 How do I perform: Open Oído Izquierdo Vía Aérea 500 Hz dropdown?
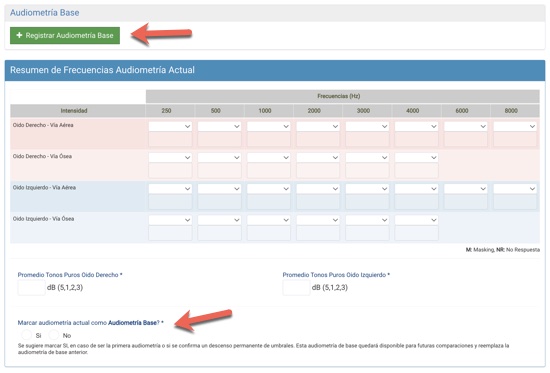[219, 189]
